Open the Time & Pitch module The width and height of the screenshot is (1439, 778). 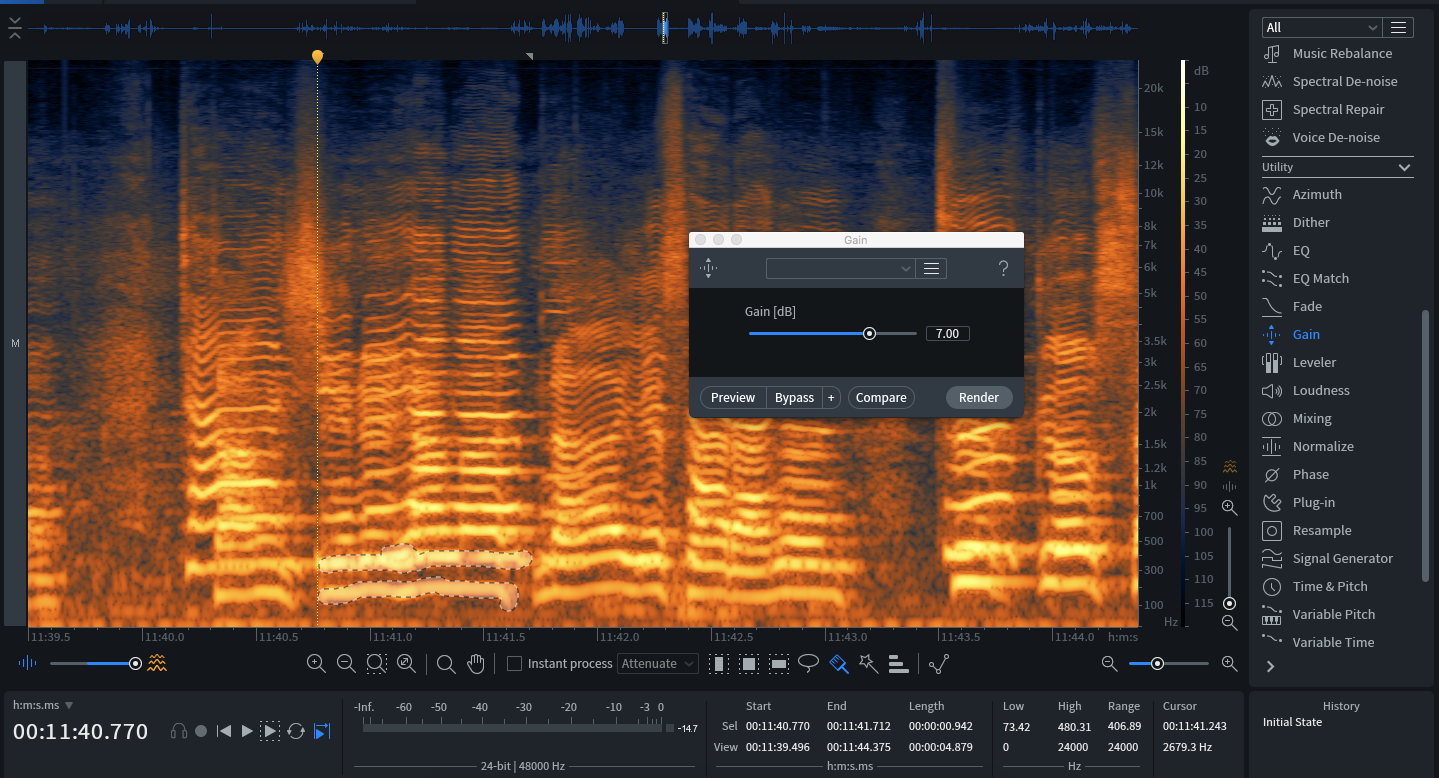(1329, 586)
